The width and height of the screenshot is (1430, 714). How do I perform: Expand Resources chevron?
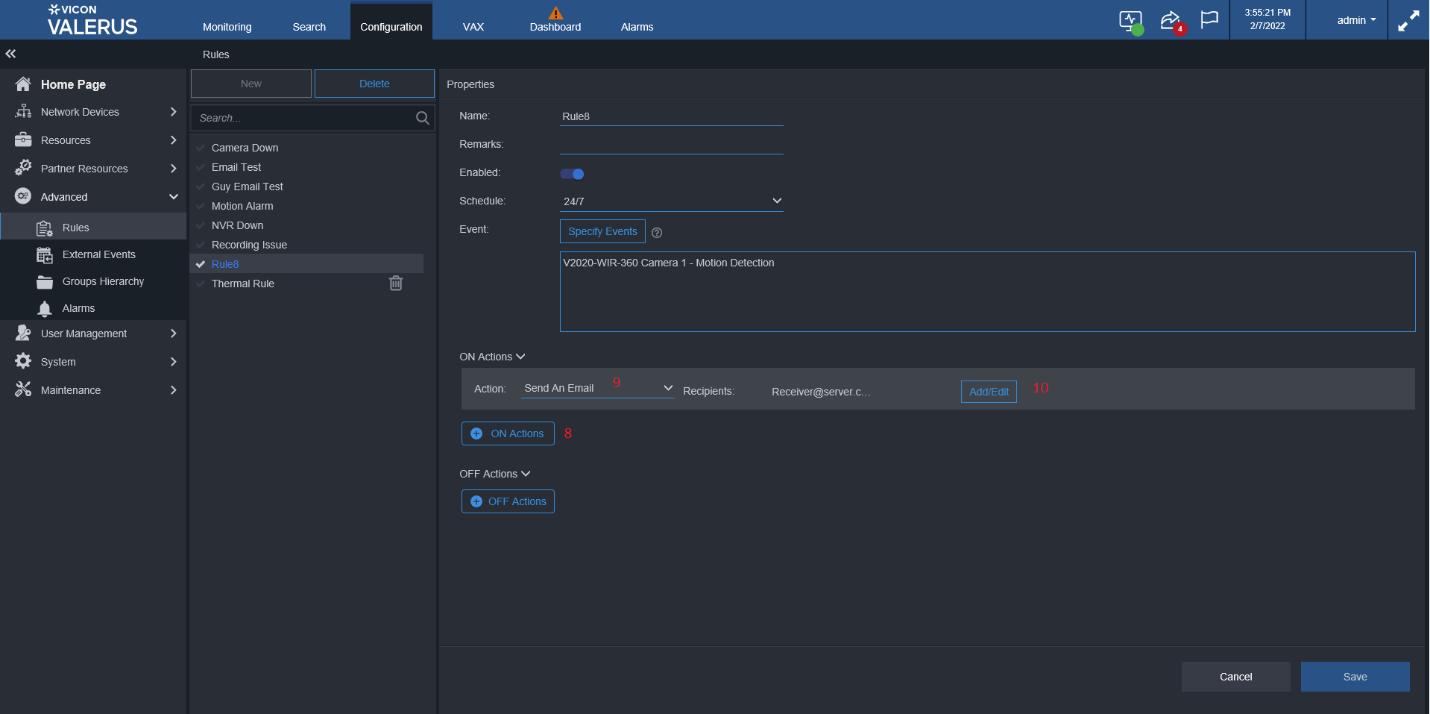tap(173, 140)
